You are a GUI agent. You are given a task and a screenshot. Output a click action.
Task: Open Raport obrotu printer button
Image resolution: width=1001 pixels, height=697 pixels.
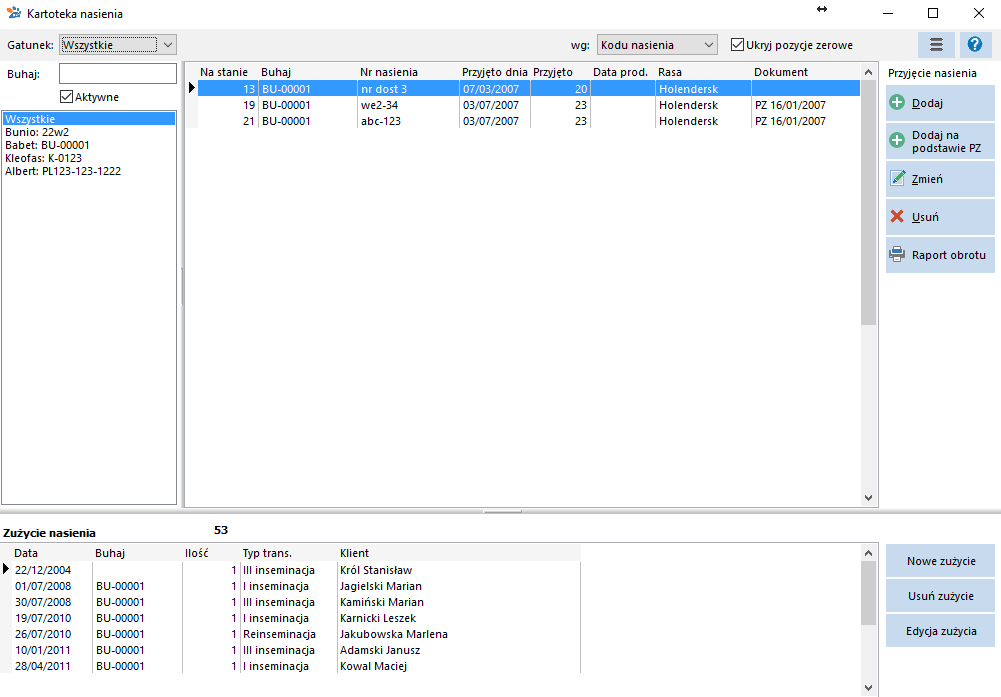point(940,255)
